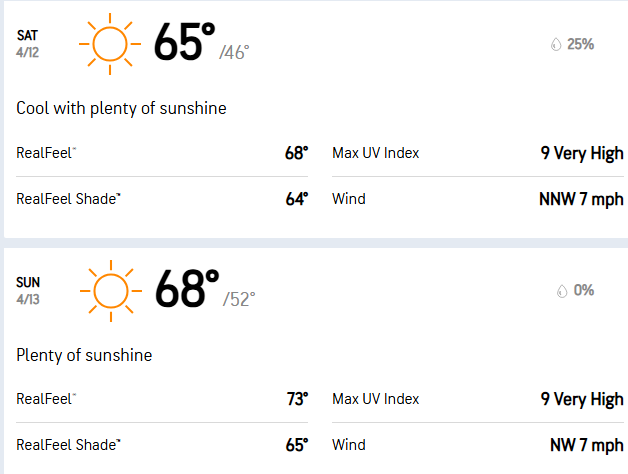Click Saturday's Max UV Index label

click(376, 153)
